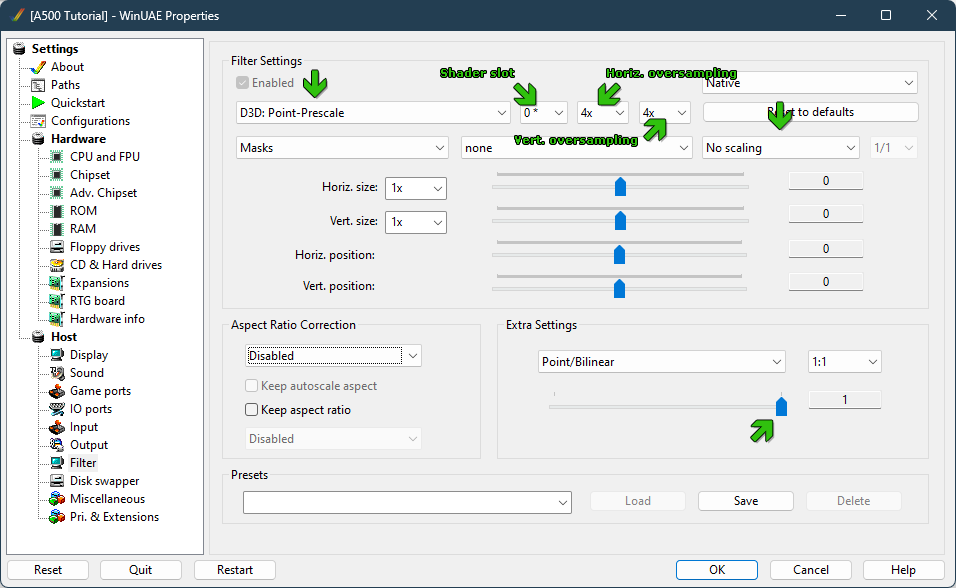Click the Miscellaneous icon

[x=57, y=499]
